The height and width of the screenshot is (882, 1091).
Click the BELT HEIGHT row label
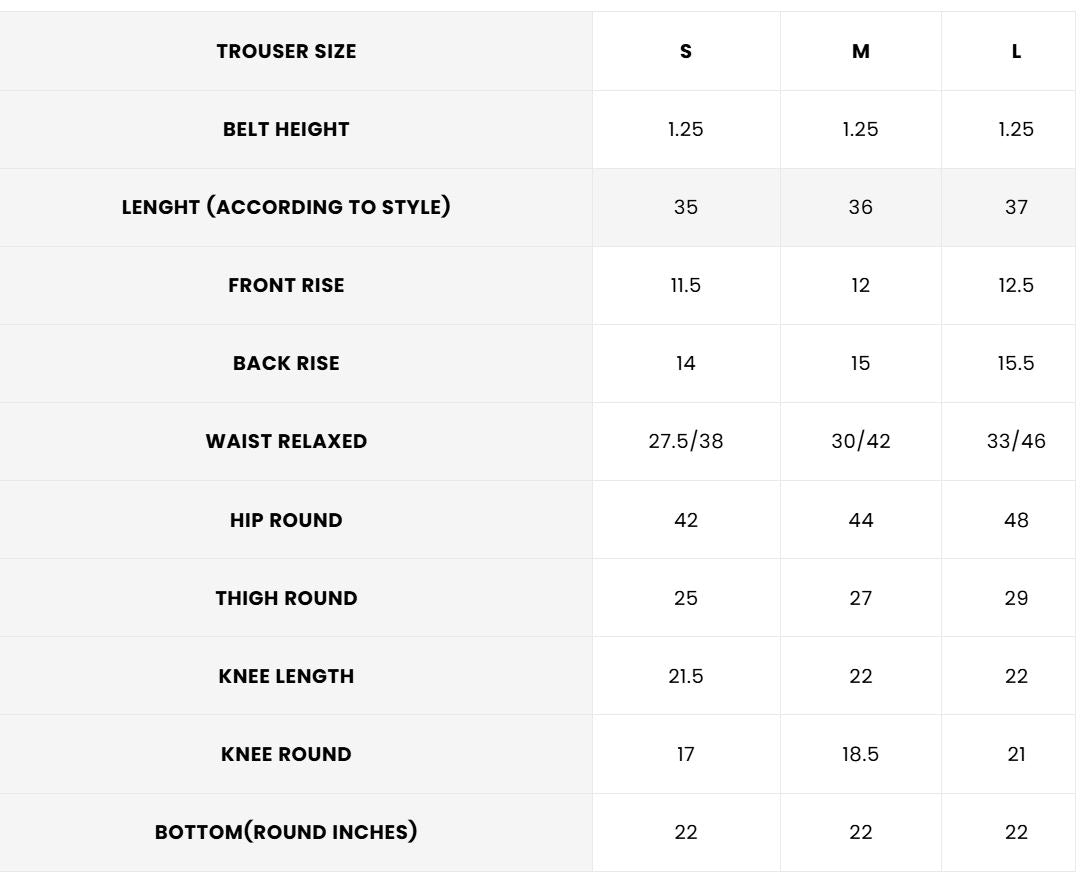pyautogui.click(x=286, y=129)
